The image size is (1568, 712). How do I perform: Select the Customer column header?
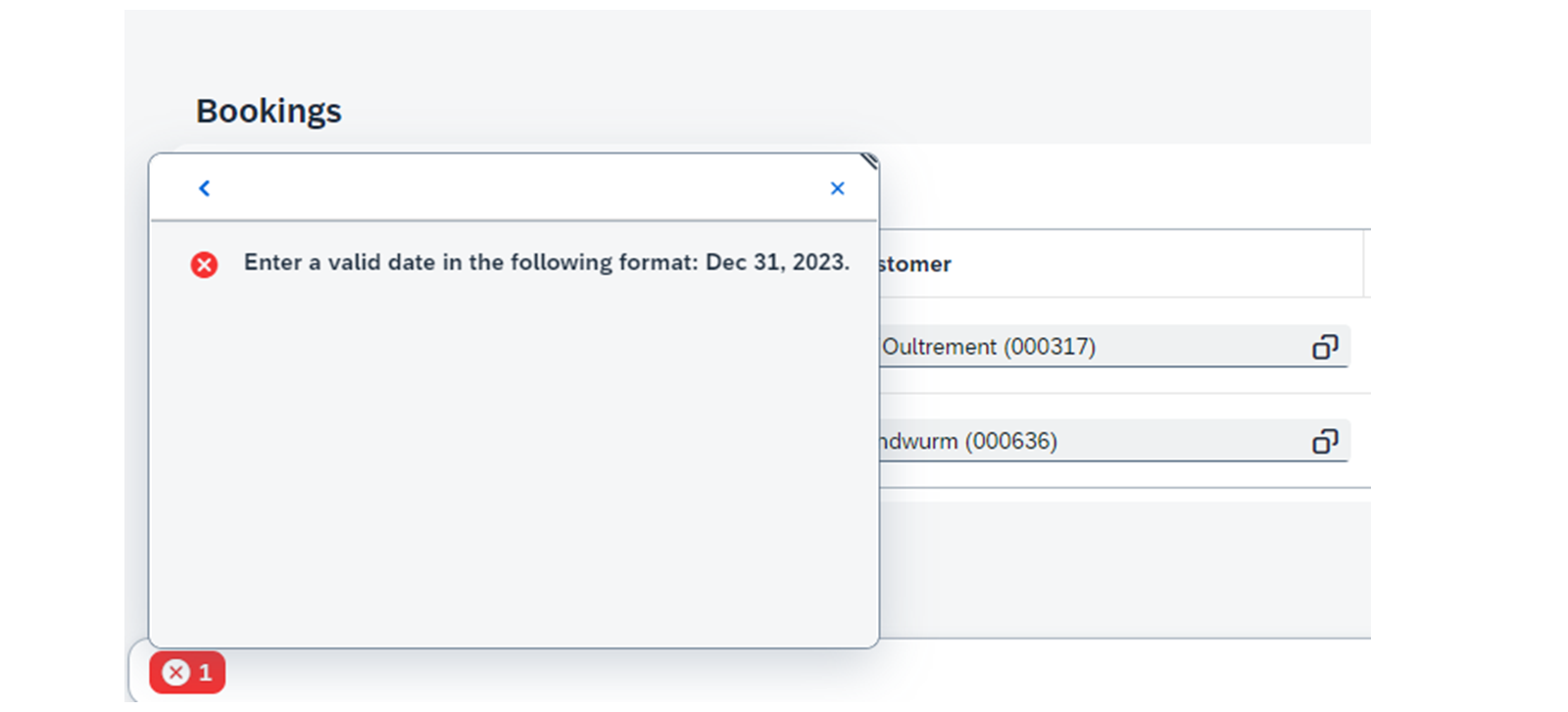pyautogui.click(x=1120, y=263)
